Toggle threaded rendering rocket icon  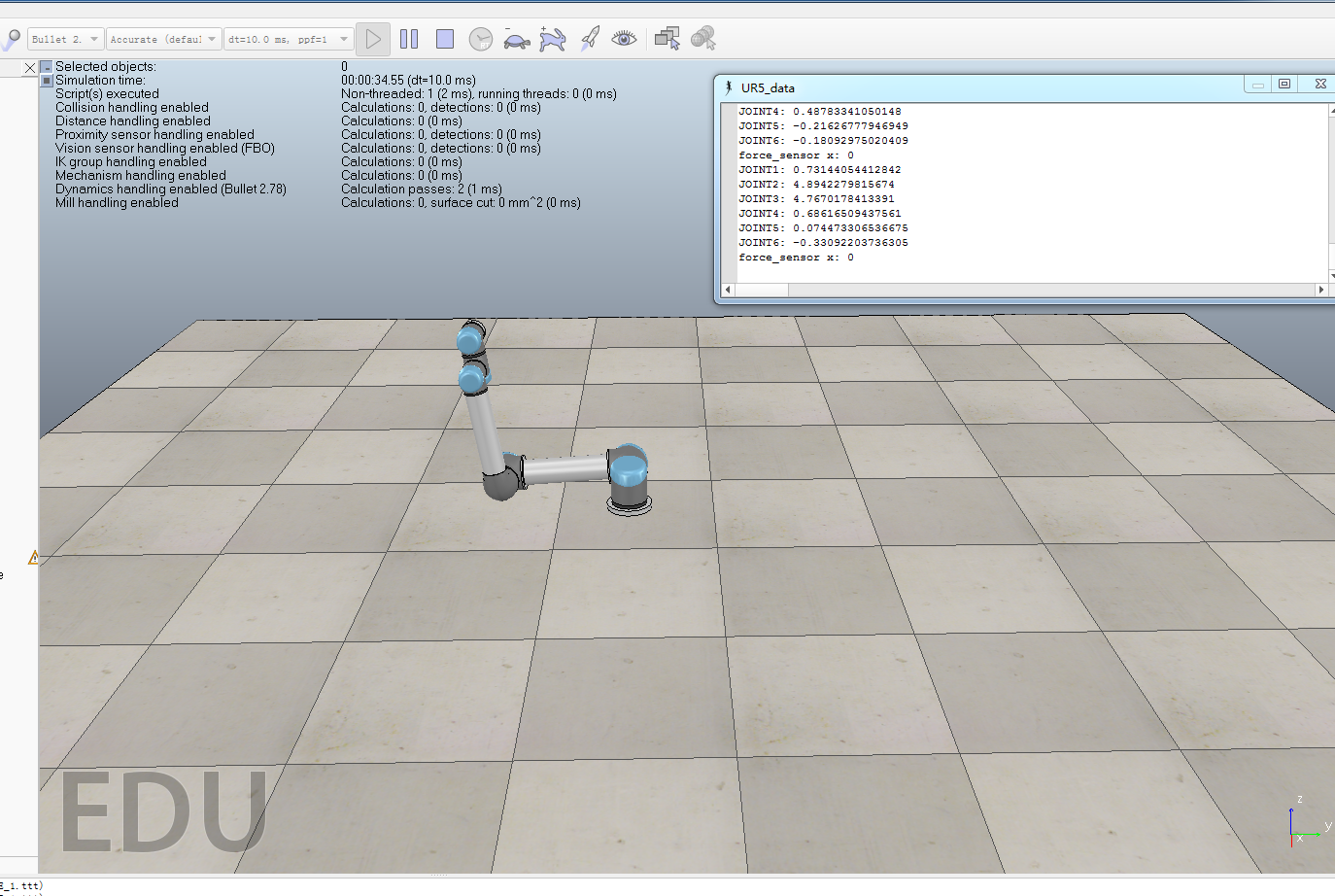pyautogui.click(x=589, y=39)
